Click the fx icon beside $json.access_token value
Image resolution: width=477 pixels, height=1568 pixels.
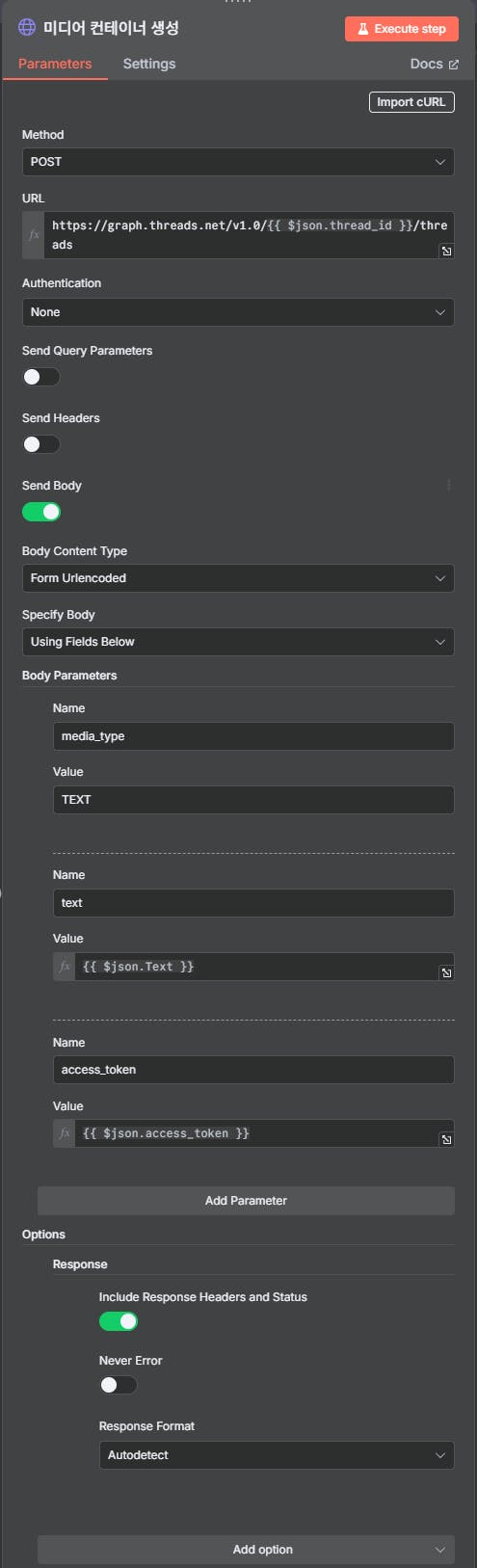[65, 1133]
